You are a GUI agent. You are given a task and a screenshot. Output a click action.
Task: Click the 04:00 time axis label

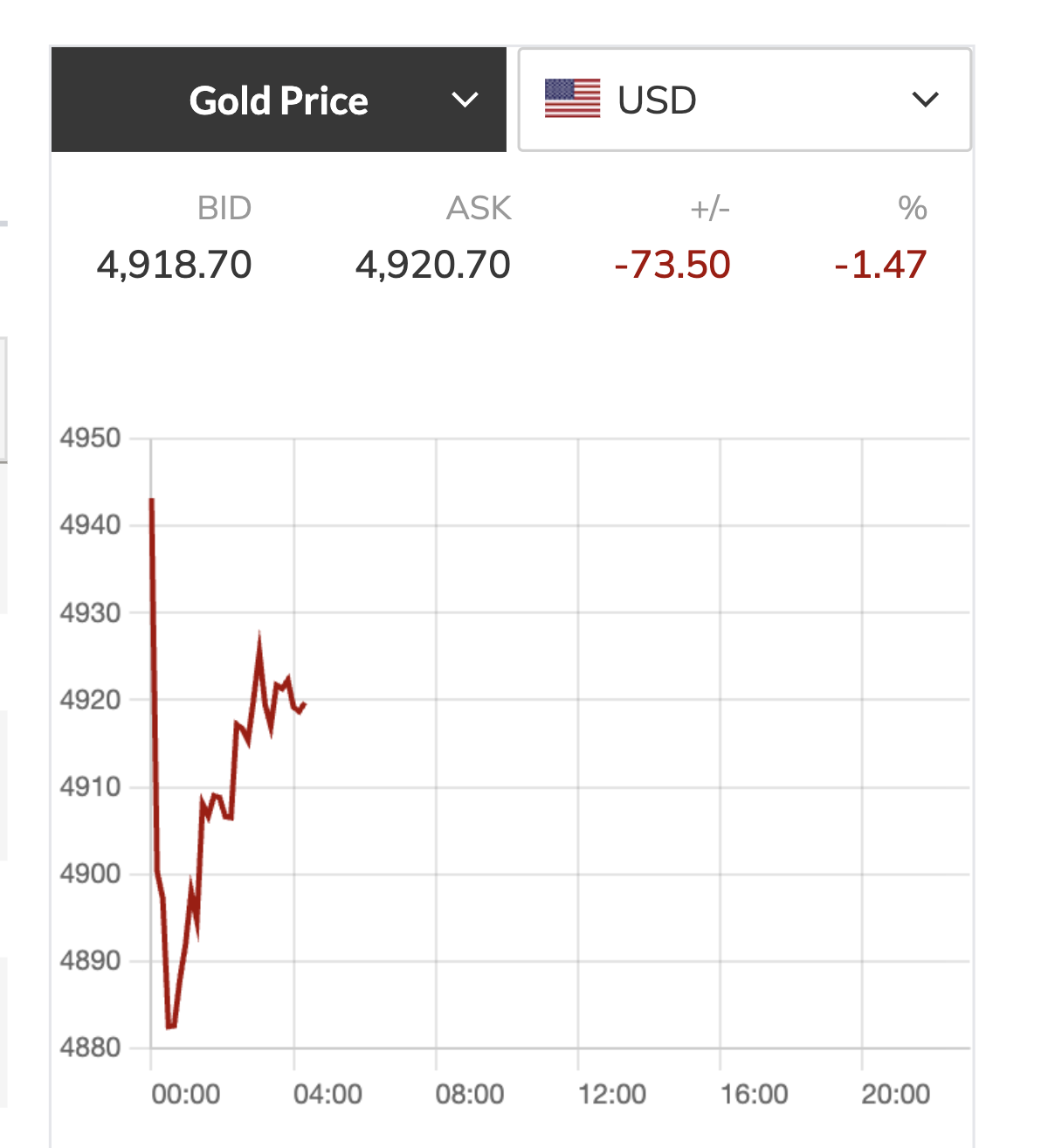pos(327,1095)
